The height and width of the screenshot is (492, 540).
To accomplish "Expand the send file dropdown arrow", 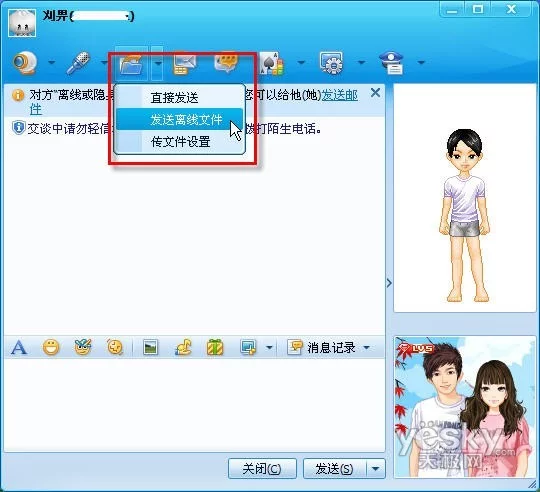I will coord(158,63).
